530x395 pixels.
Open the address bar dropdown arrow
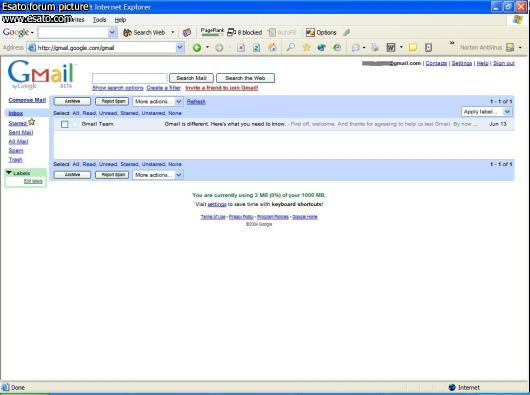[x=180, y=48]
